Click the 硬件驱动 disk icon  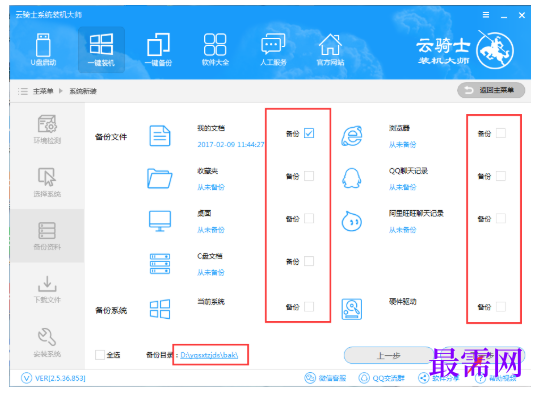pyautogui.click(x=352, y=309)
